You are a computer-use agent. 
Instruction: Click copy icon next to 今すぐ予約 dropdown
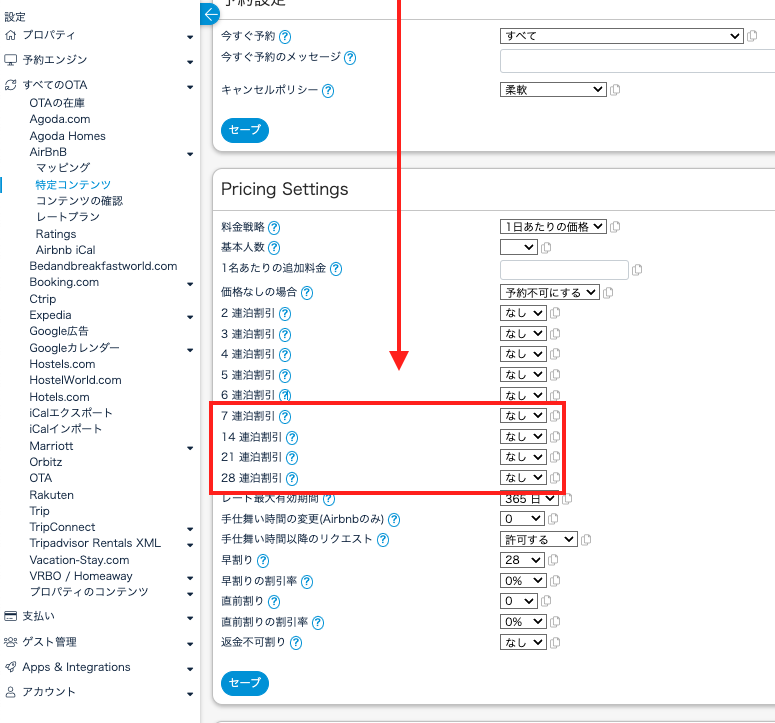[752, 36]
